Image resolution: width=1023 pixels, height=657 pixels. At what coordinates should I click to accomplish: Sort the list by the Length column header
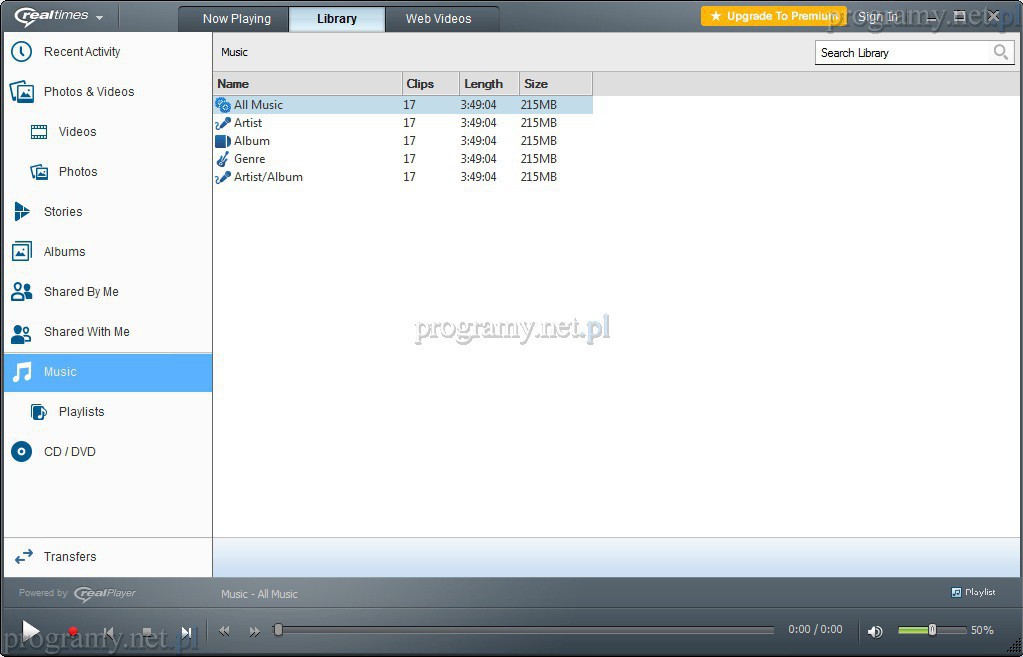click(488, 84)
